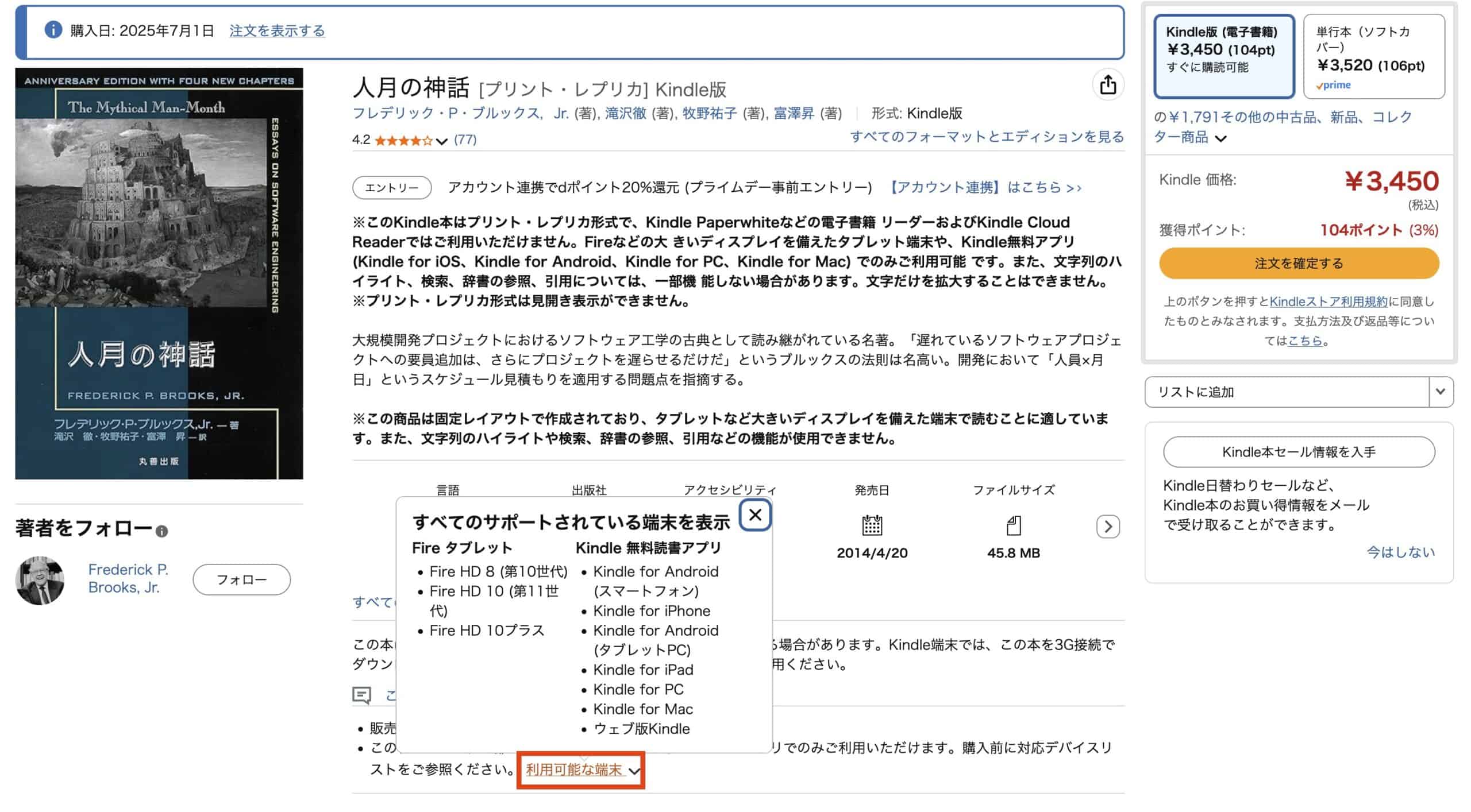Open author link 滝沢徹
Screen dimensions: 1471x812
click(x=626, y=113)
